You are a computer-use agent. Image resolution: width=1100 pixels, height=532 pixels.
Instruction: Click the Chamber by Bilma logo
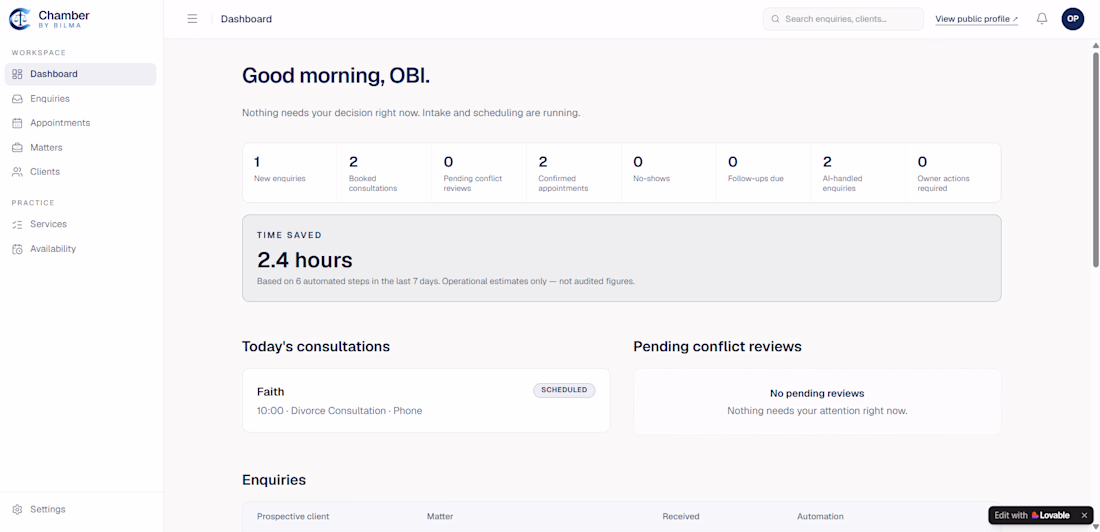coord(49,19)
